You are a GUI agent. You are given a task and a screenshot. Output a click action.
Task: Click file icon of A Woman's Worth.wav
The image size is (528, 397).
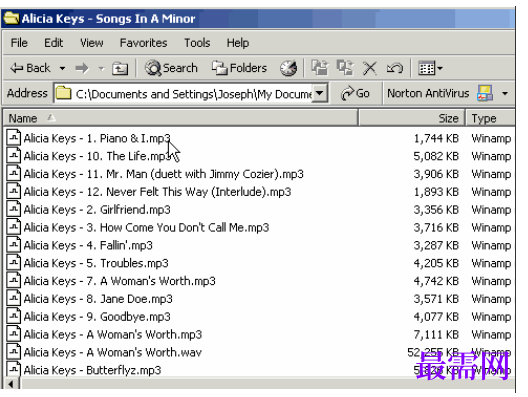(x=14, y=352)
